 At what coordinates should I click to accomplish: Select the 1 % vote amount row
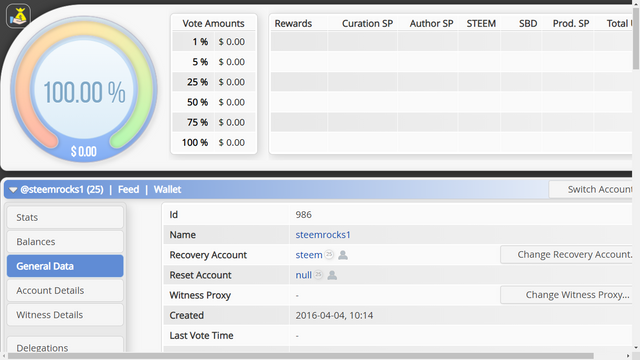[x=214, y=42]
